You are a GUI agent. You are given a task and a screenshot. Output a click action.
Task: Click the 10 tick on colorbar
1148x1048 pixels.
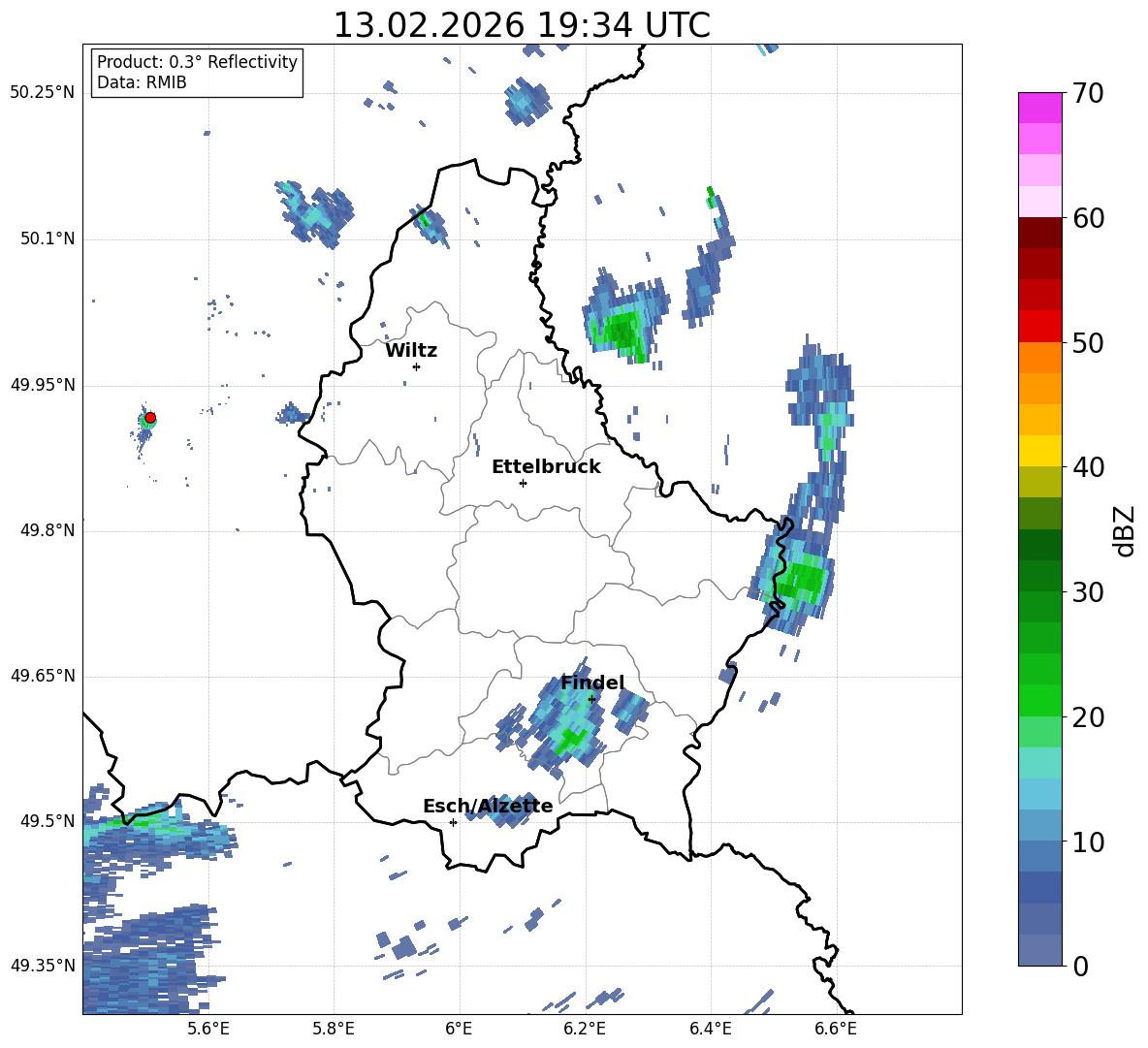(x=1088, y=842)
